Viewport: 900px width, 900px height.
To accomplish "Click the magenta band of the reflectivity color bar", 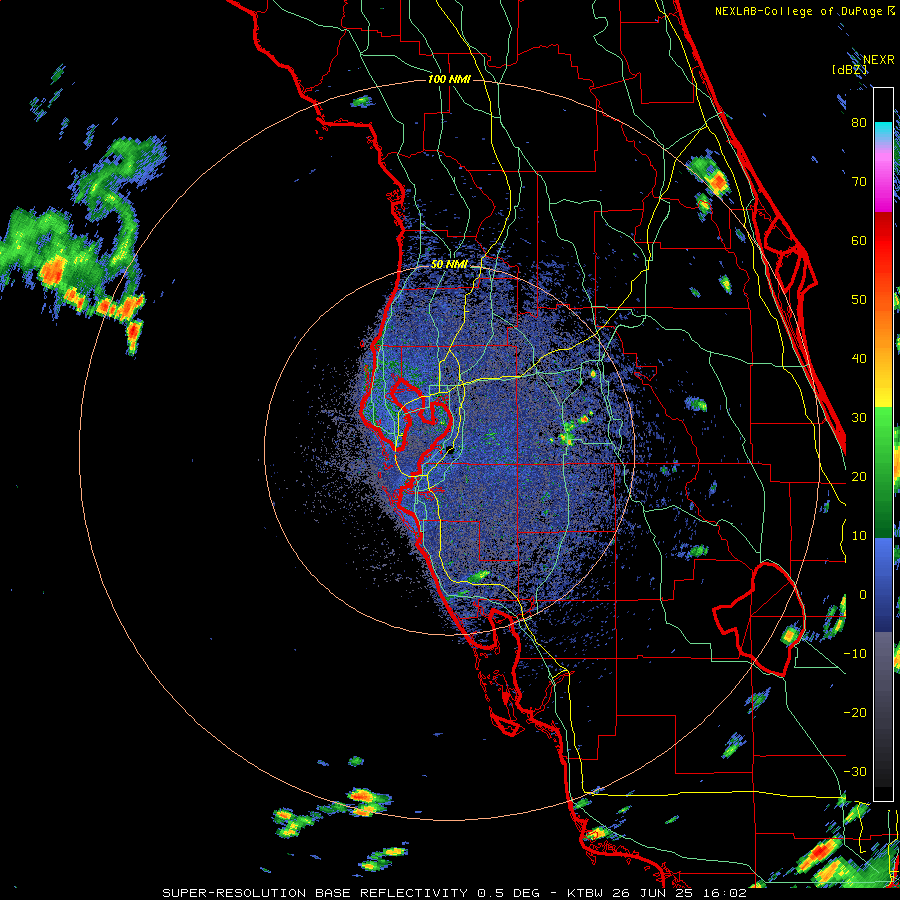I will point(883,184).
